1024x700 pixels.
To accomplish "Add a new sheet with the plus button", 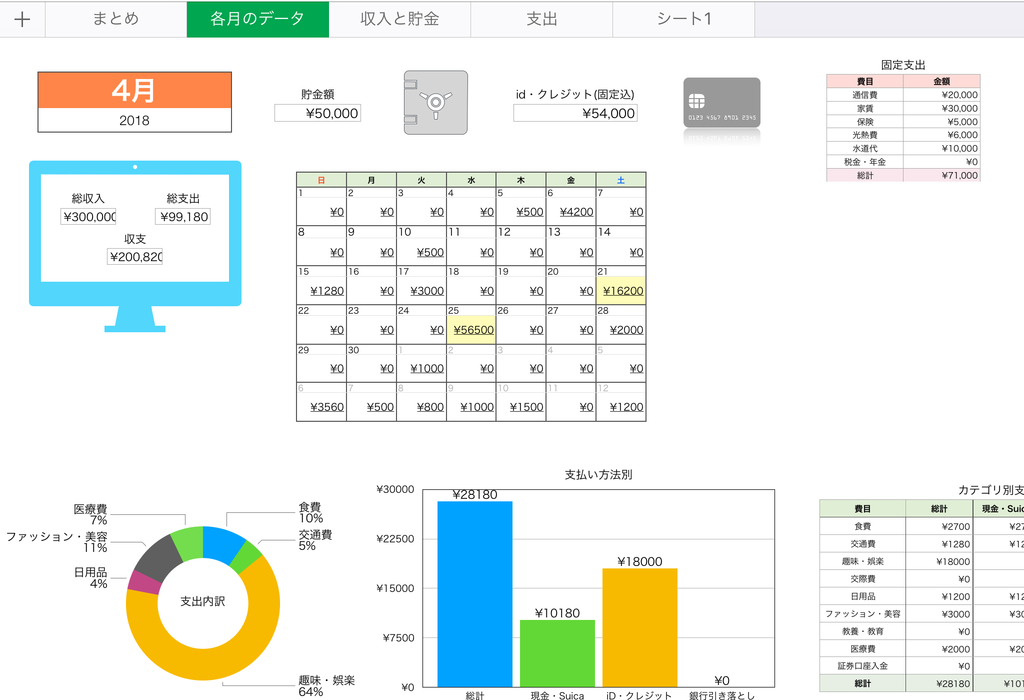I will click(22, 19).
